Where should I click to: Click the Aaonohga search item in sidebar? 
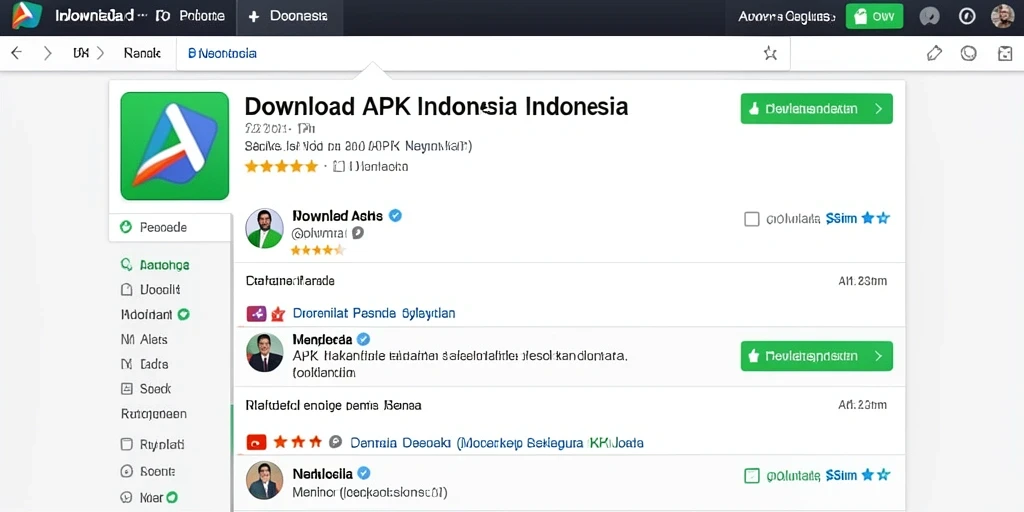(155, 265)
